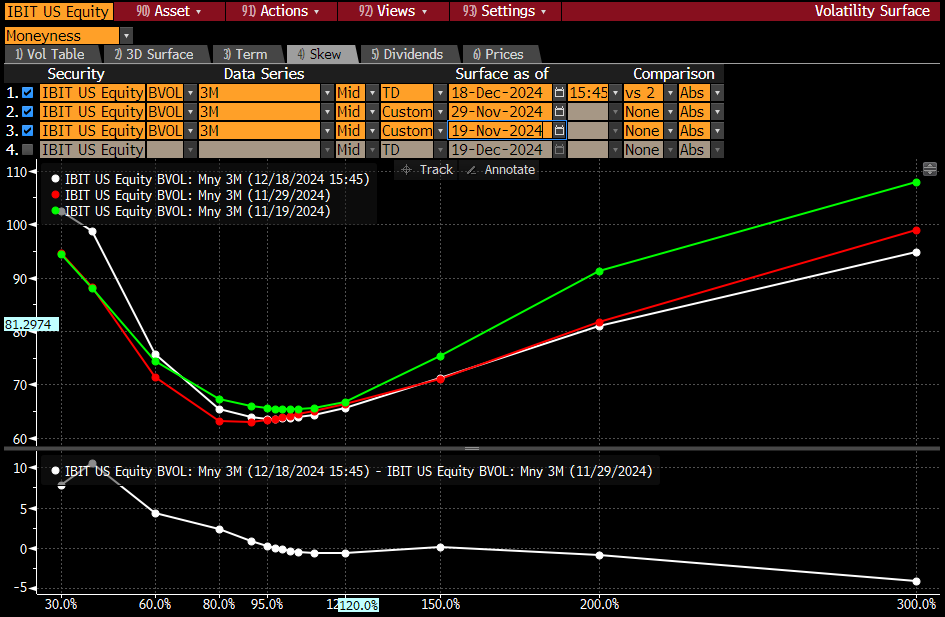Click the panel divider handle between charts

point(472,448)
